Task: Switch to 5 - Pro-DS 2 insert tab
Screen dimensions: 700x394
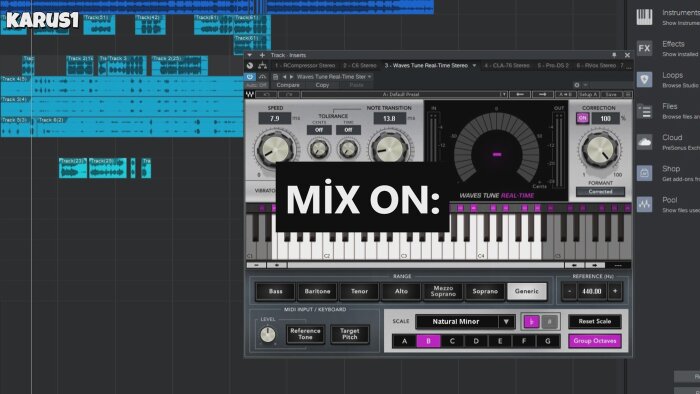Action: point(553,66)
